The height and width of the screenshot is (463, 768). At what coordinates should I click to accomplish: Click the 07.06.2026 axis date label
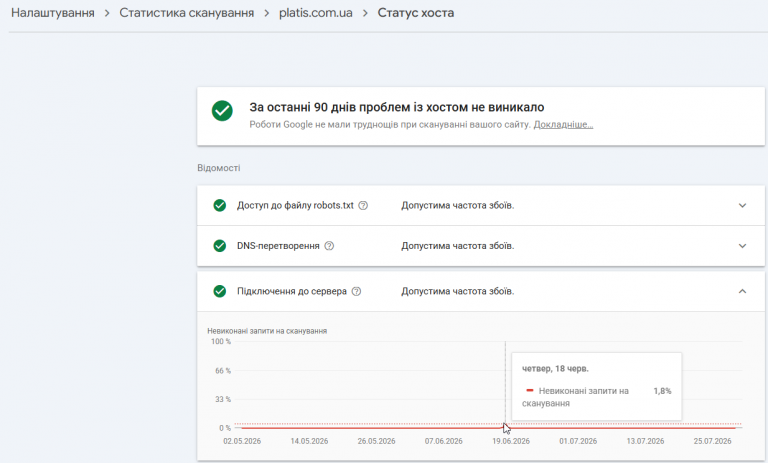click(x=444, y=441)
